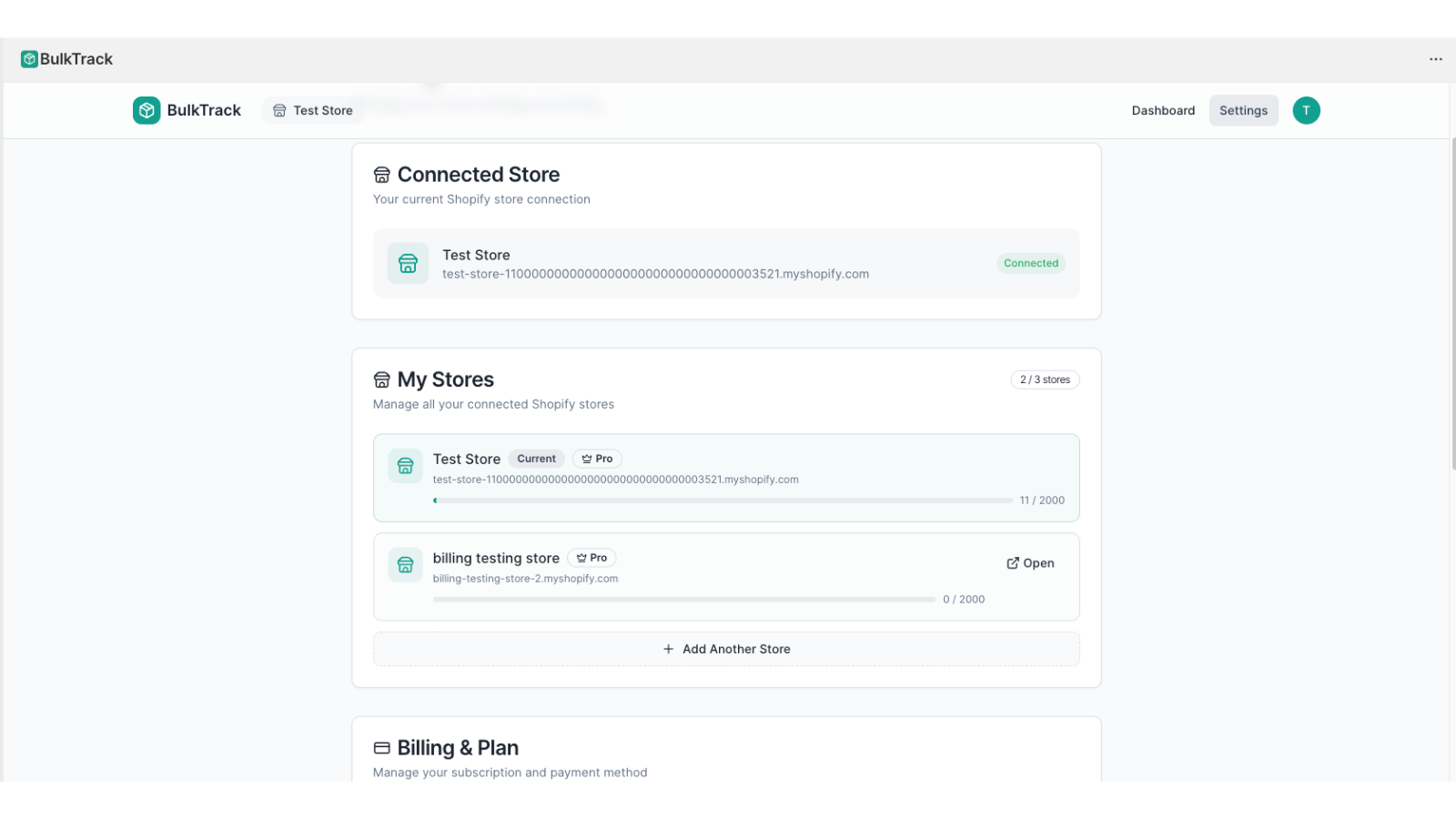The image size is (1456, 819).
Task: Click Add Another Store
Action: coord(726,649)
